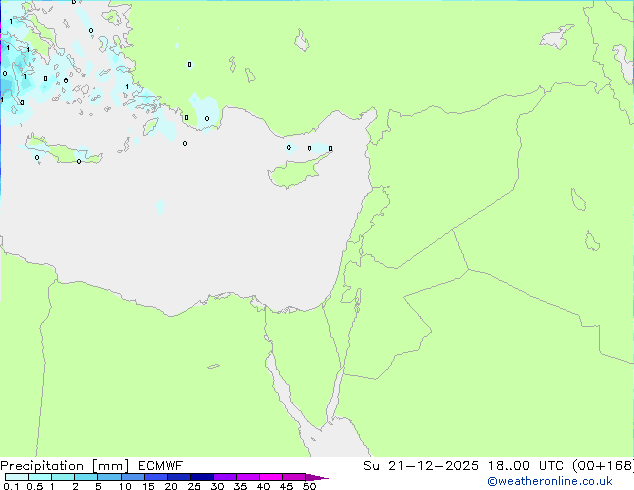This screenshot has height=490, width=634.
Task: Click the 30–35 mm purple swatch
Action: [x=225, y=477]
